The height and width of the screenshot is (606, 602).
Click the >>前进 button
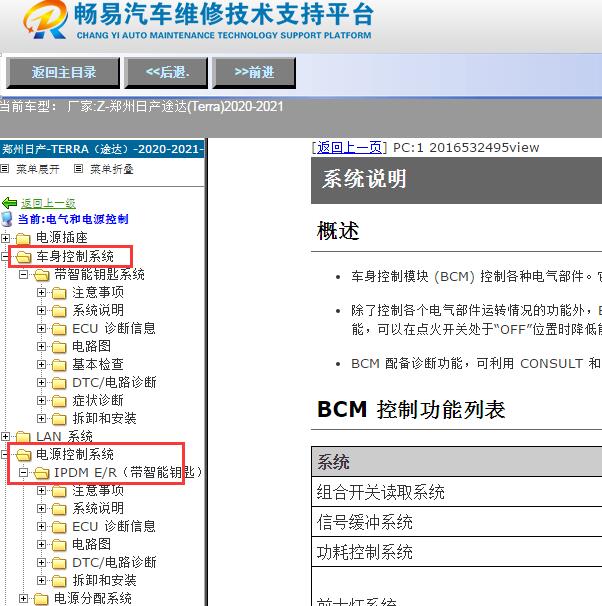[254, 73]
